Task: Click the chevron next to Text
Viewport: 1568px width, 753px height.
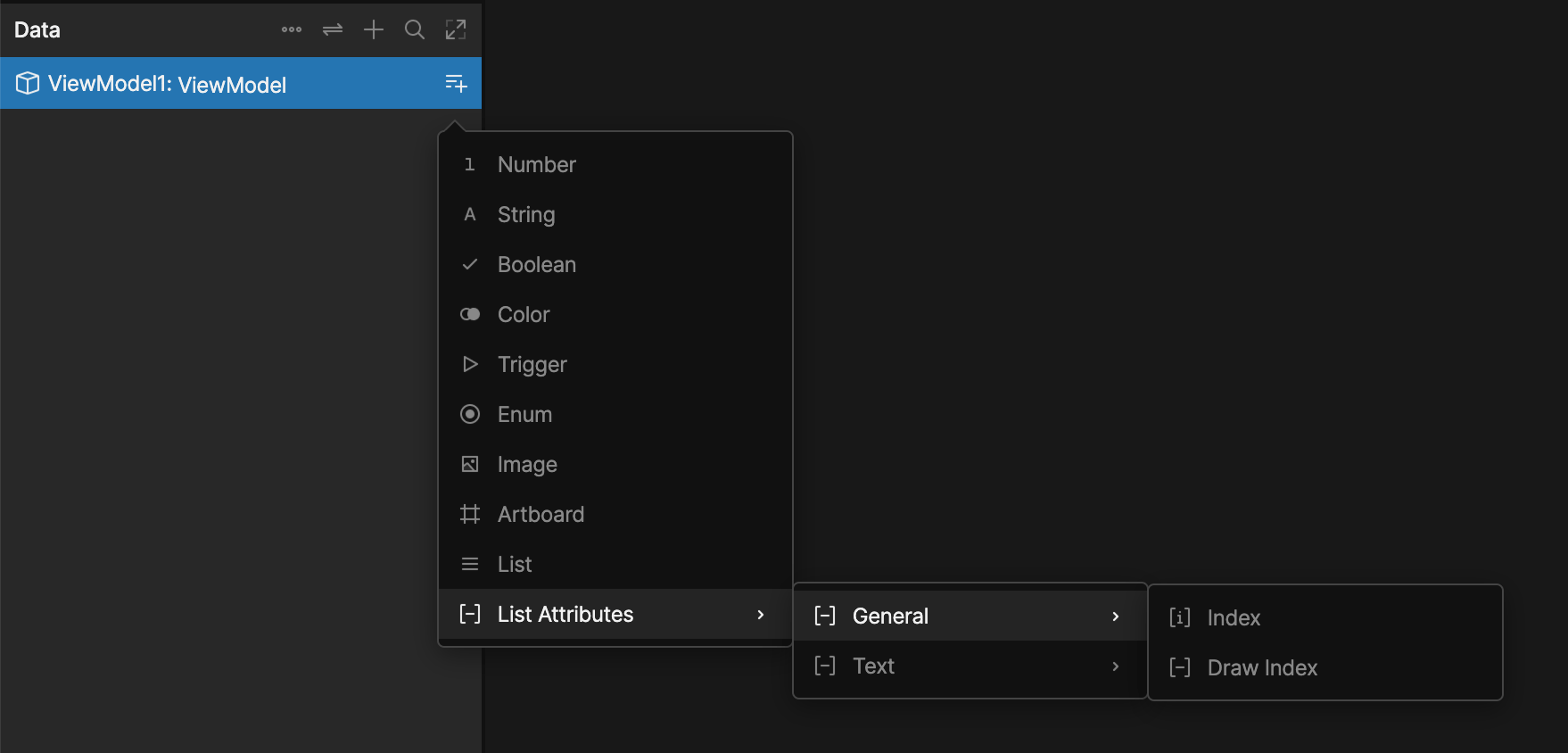Action: coord(1115,666)
